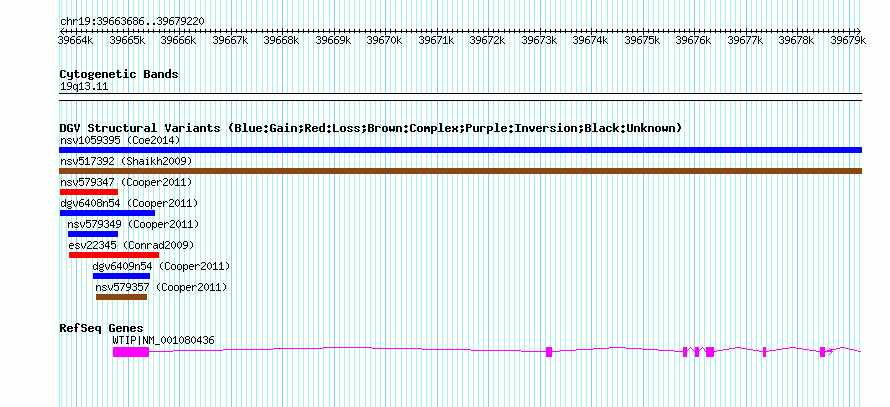Image resolution: width=890 pixels, height=407 pixels.
Task: Click the last WTIP exon with arrow
Action: [822, 352]
